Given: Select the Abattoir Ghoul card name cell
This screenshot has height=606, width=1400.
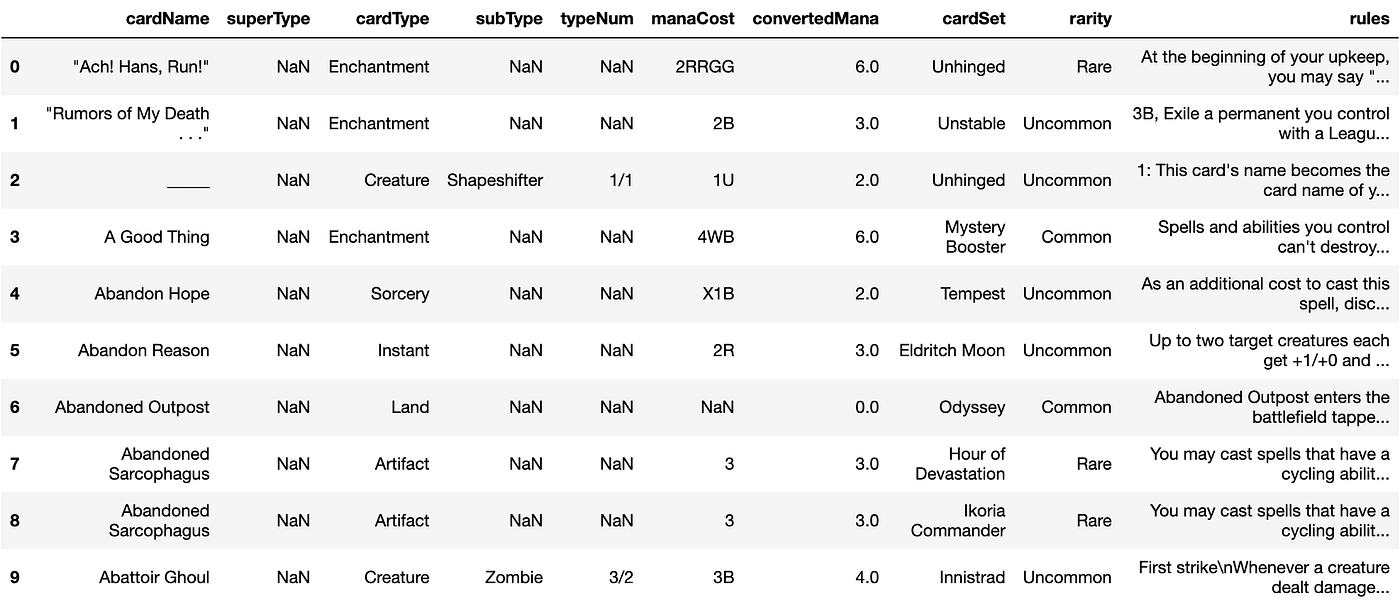Looking at the screenshot, I should [x=154, y=577].
